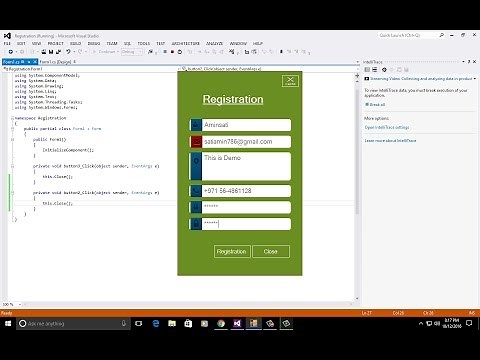Open the ARCHITECTURE menu
The height and width of the screenshot is (360, 480).
pyautogui.click(x=186, y=44)
